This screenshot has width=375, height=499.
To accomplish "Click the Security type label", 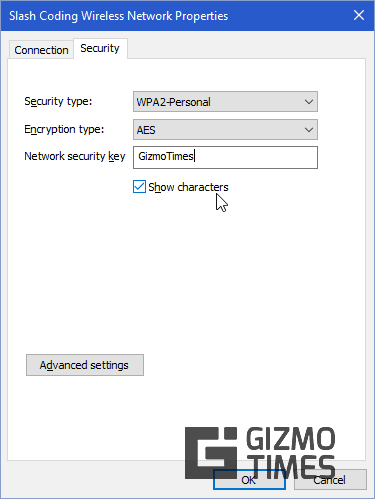I will (58, 101).
